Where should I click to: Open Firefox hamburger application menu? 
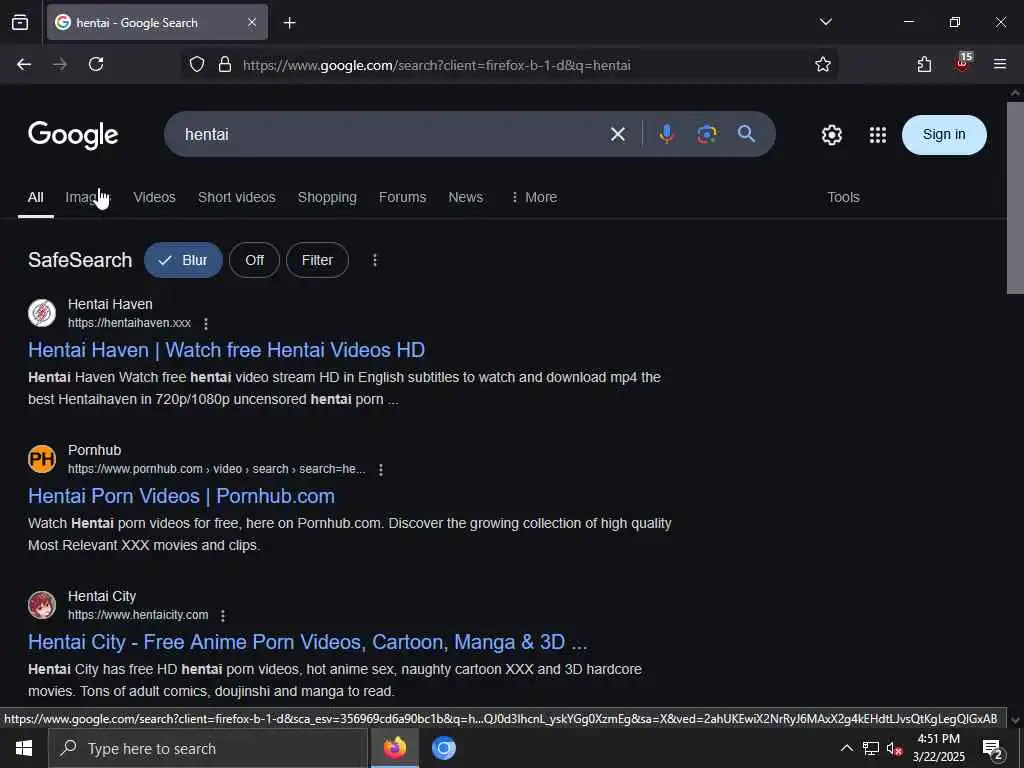1000,65
